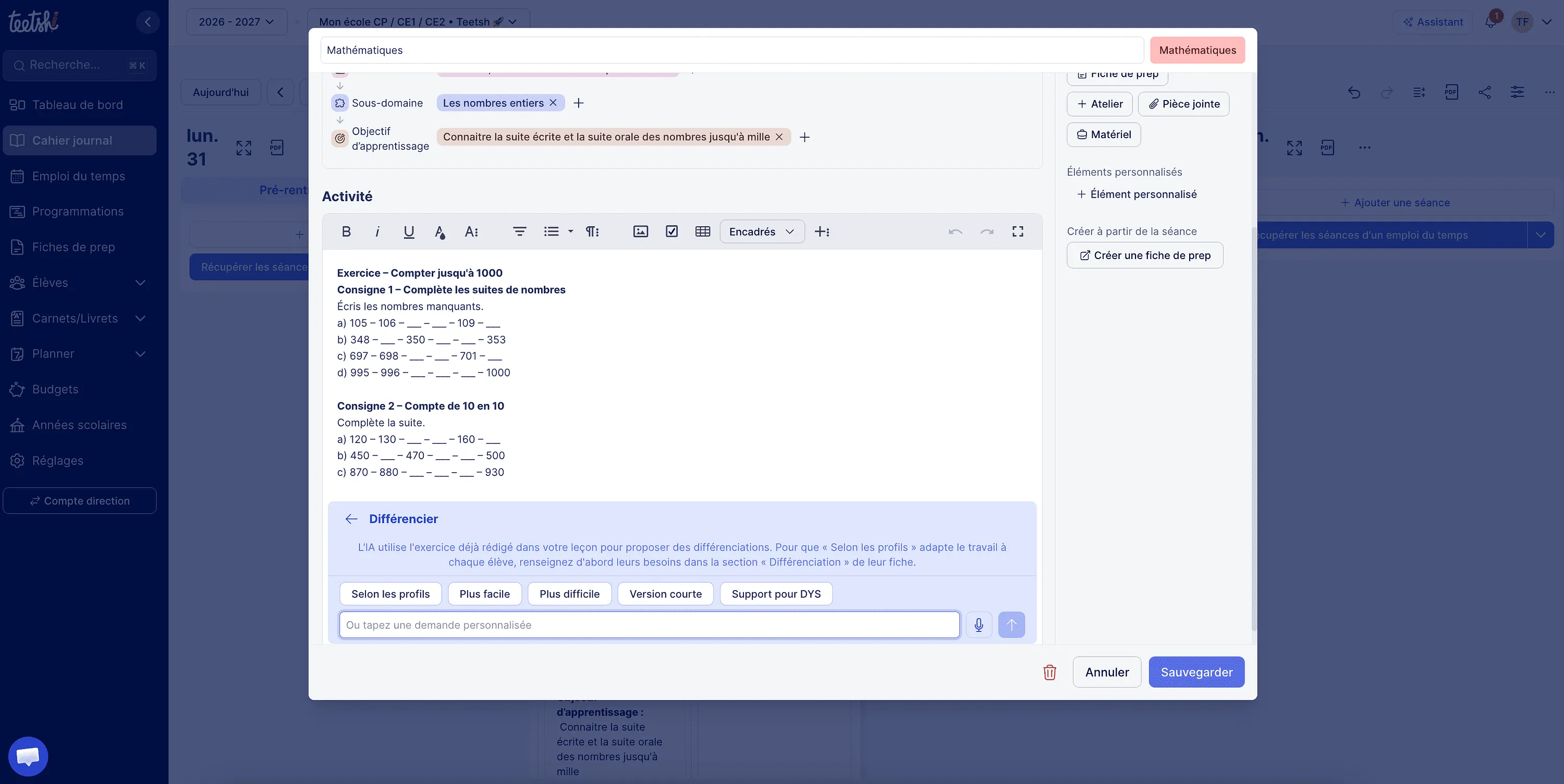The height and width of the screenshot is (784, 1564).
Task: Choose the Version courte differentiation
Action: coord(665,594)
